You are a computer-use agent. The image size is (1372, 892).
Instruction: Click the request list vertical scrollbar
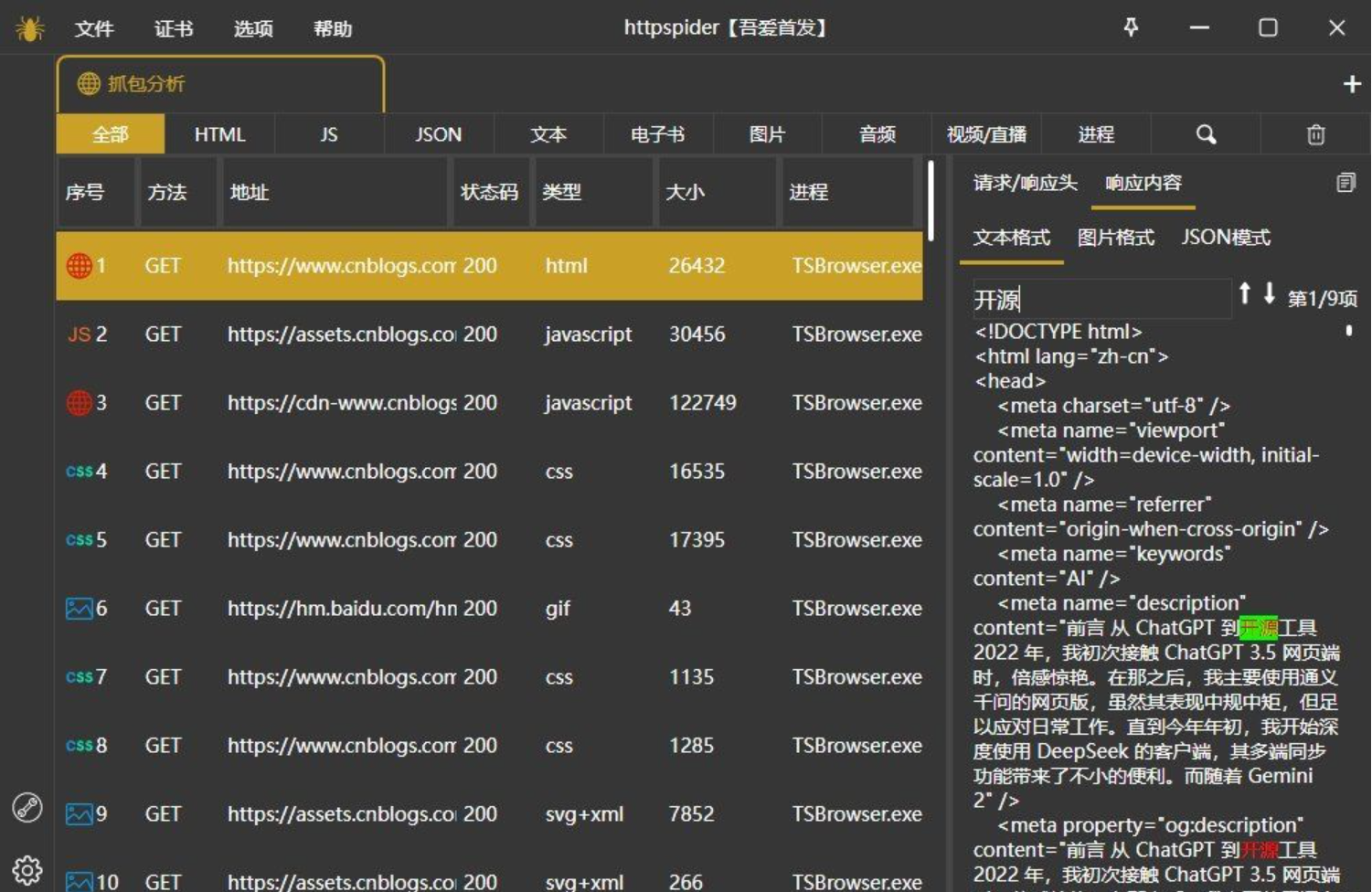(931, 201)
